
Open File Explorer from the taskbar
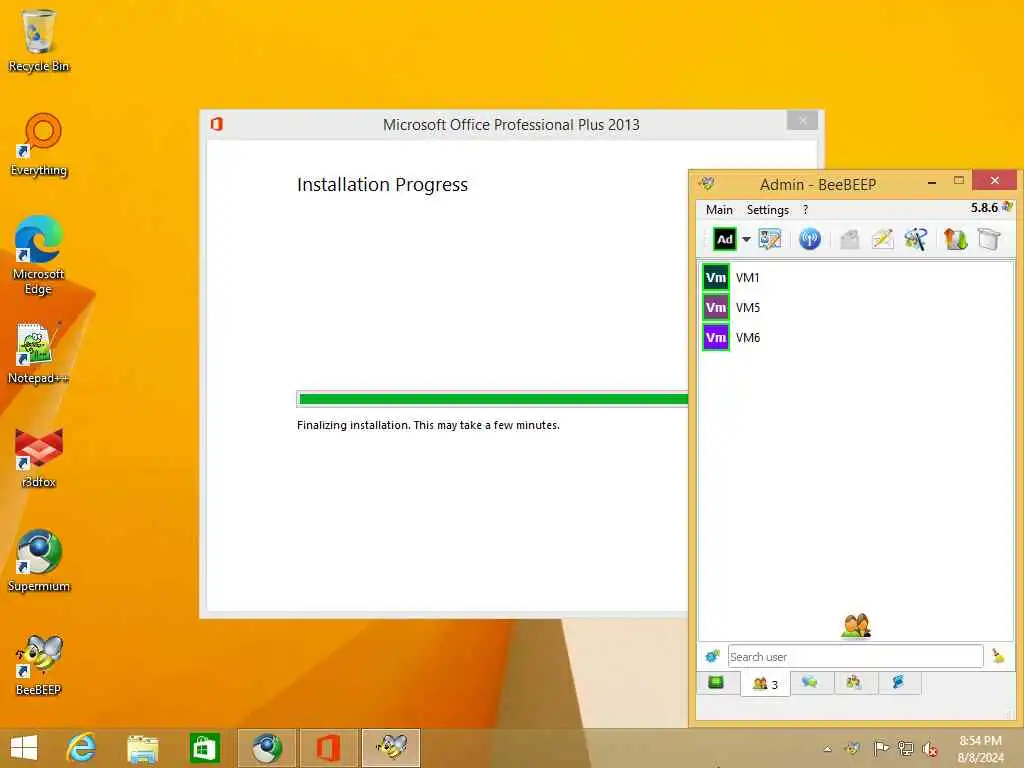click(142, 748)
